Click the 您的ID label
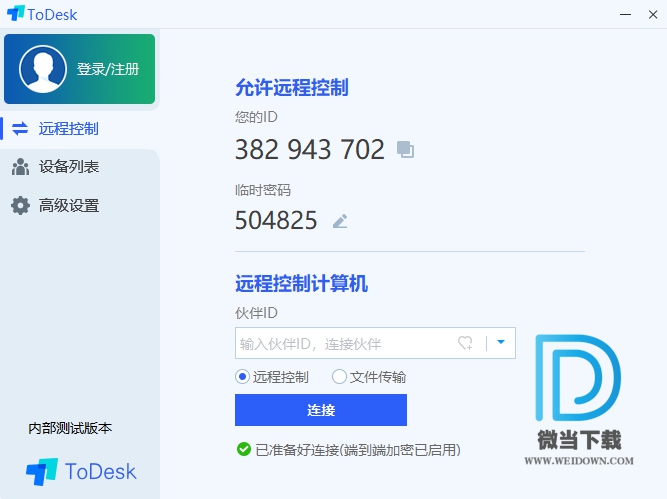The width and height of the screenshot is (667, 499). click(x=256, y=117)
